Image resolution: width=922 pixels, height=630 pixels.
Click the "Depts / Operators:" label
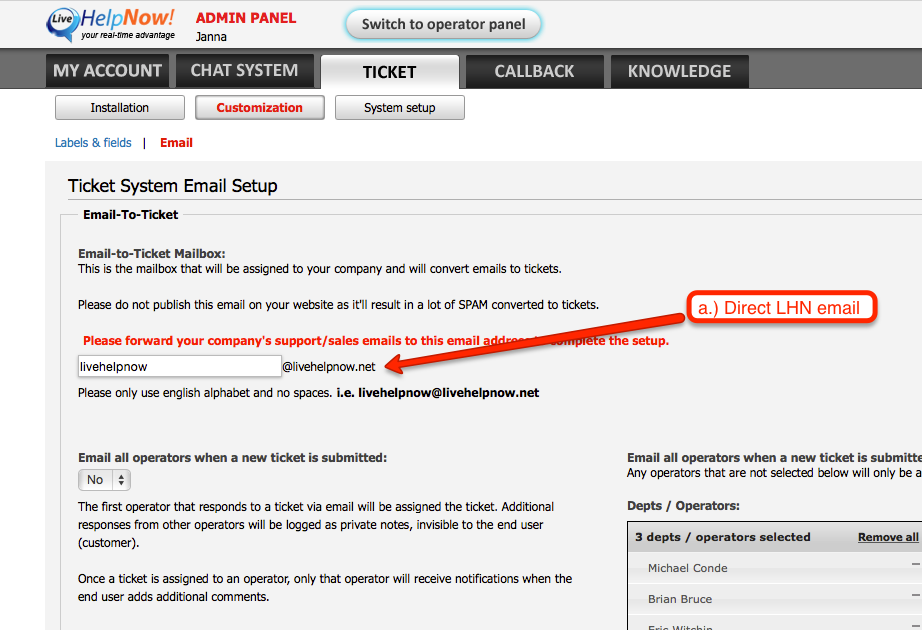click(683, 506)
